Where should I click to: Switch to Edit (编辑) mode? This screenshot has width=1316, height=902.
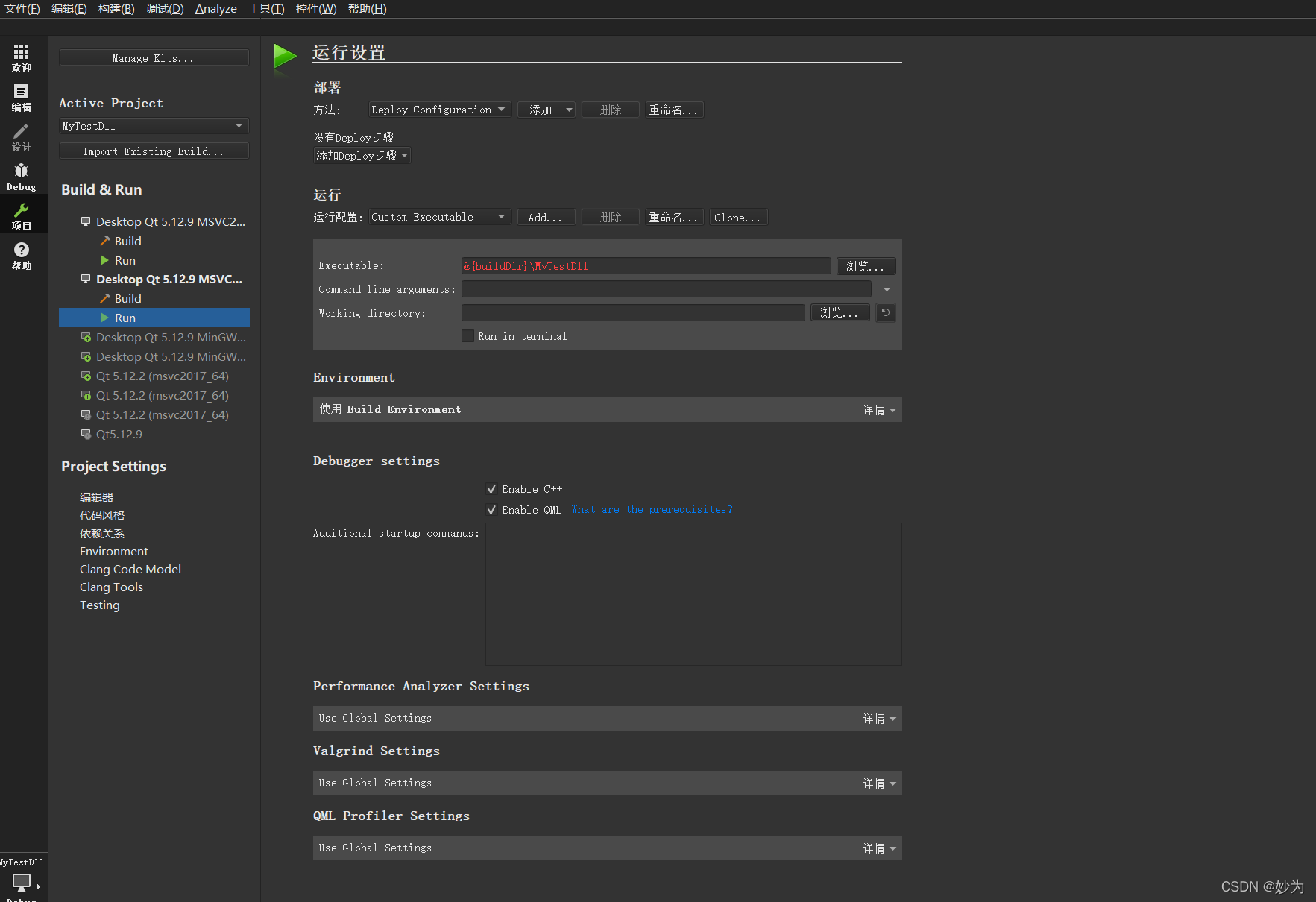click(21, 97)
